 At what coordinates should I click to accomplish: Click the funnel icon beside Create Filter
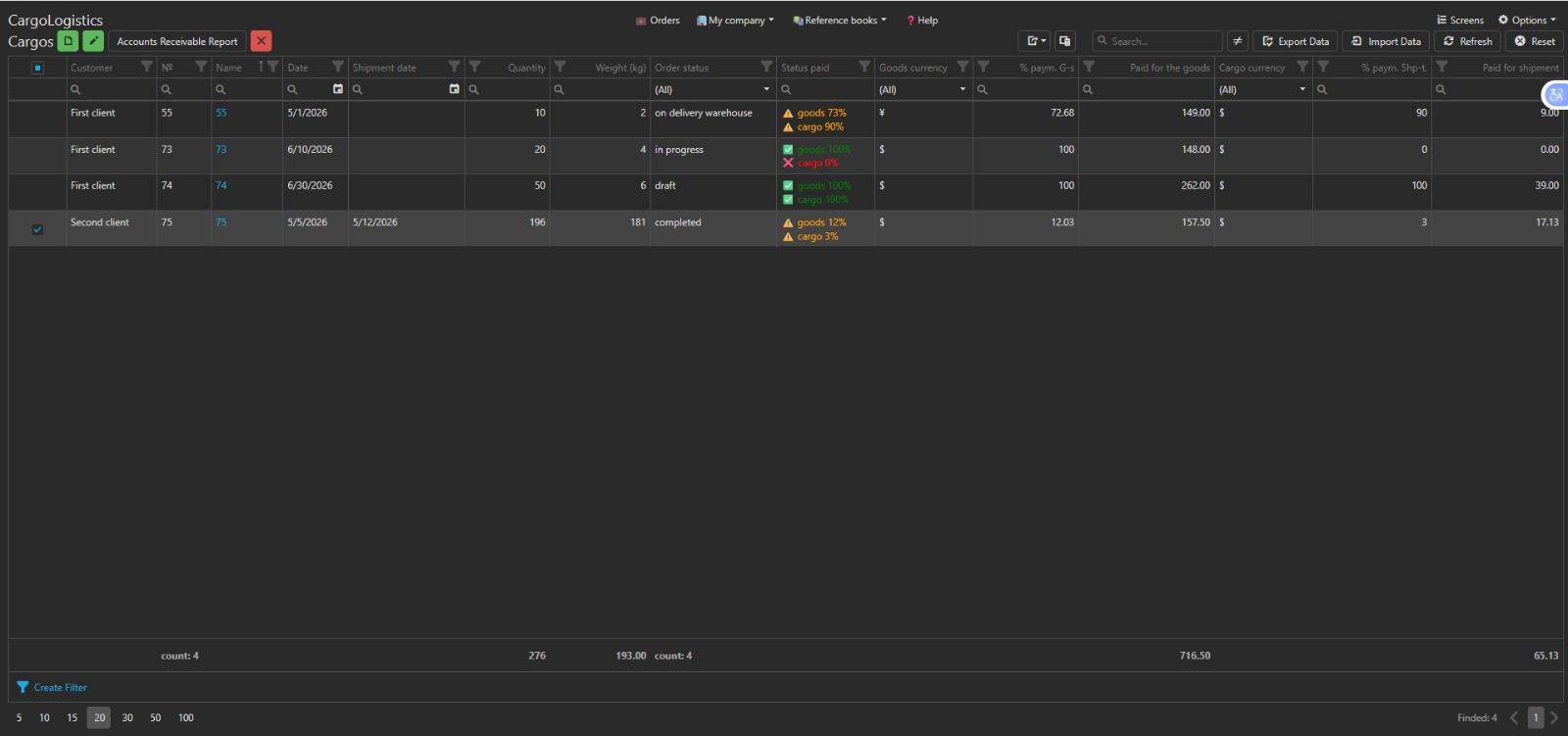(x=23, y=687)
